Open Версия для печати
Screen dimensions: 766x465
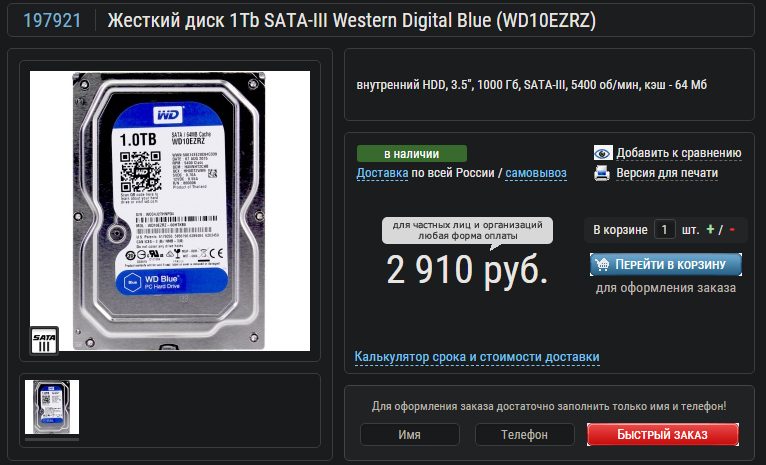click(x=667, y=173)
